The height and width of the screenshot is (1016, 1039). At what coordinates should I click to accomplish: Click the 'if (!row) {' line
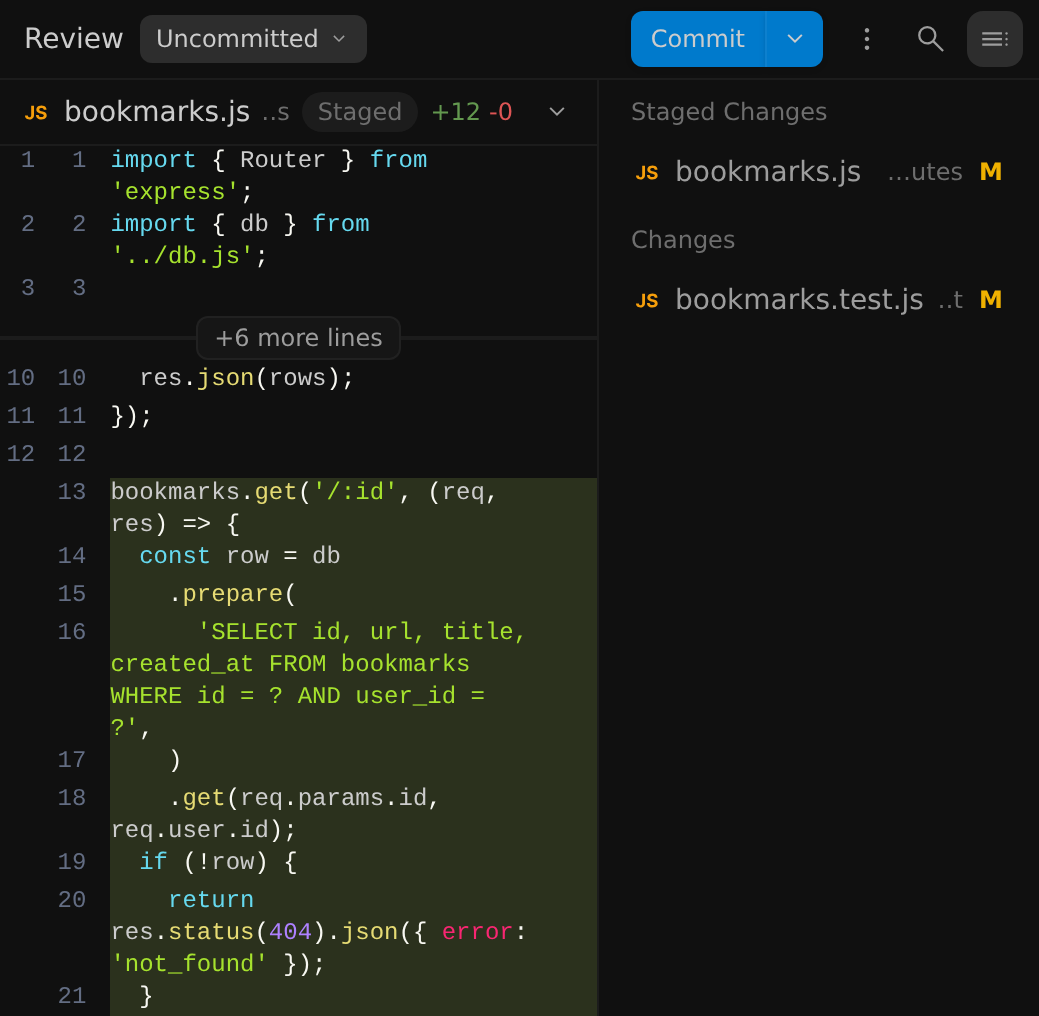click(x=218, y=862)
